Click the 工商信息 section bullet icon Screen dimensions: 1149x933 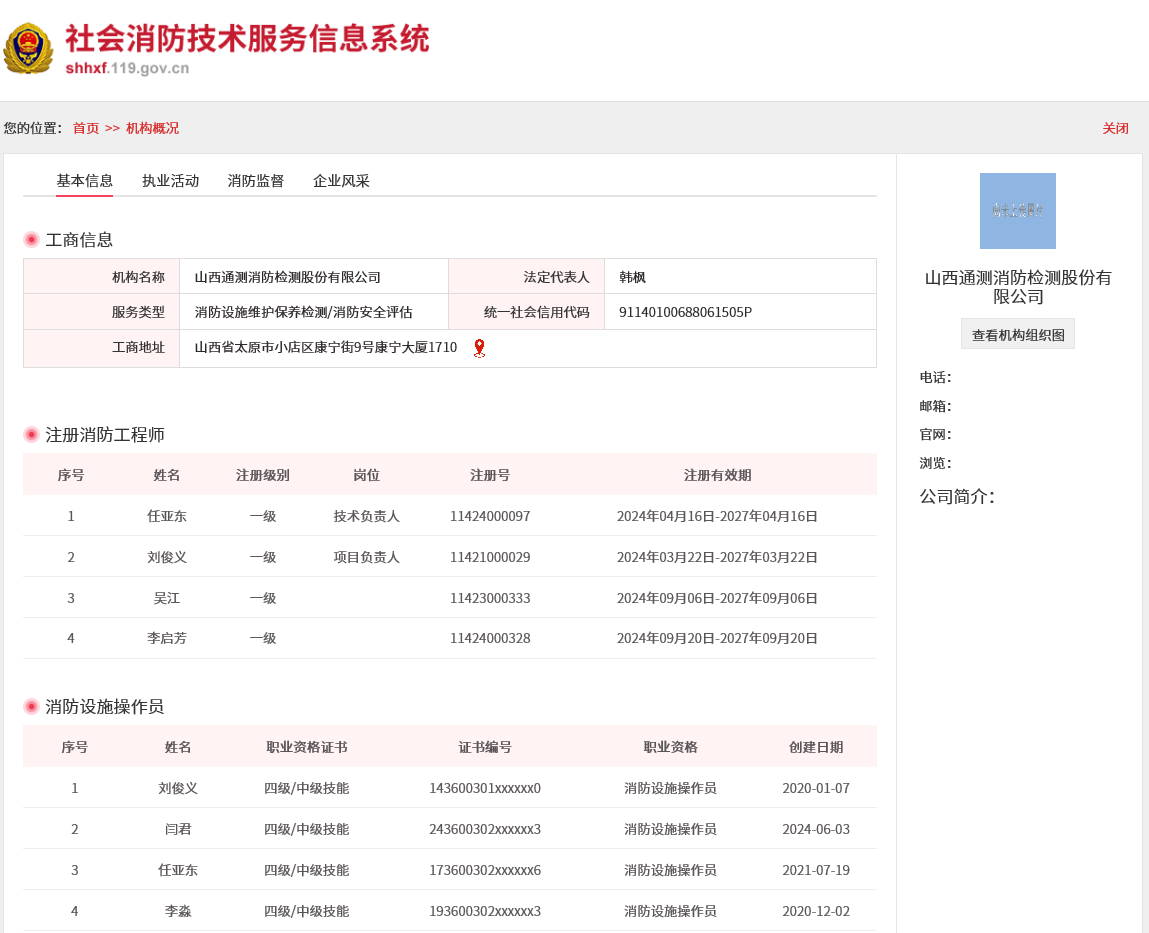(32, 240)
